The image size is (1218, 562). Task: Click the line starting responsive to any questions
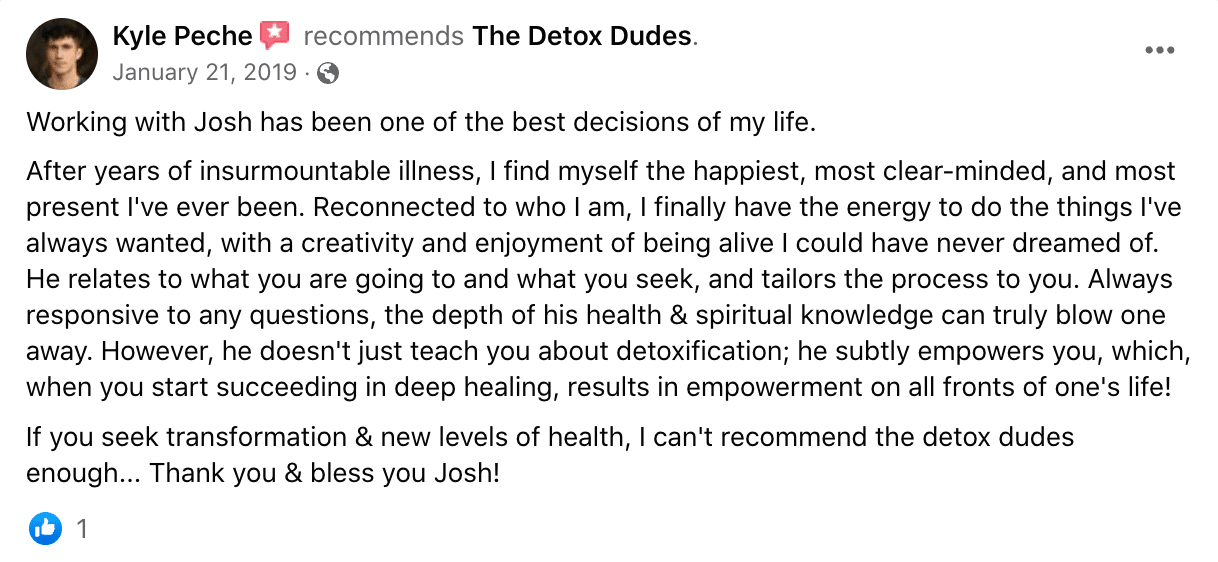click(x=596, y=315)
